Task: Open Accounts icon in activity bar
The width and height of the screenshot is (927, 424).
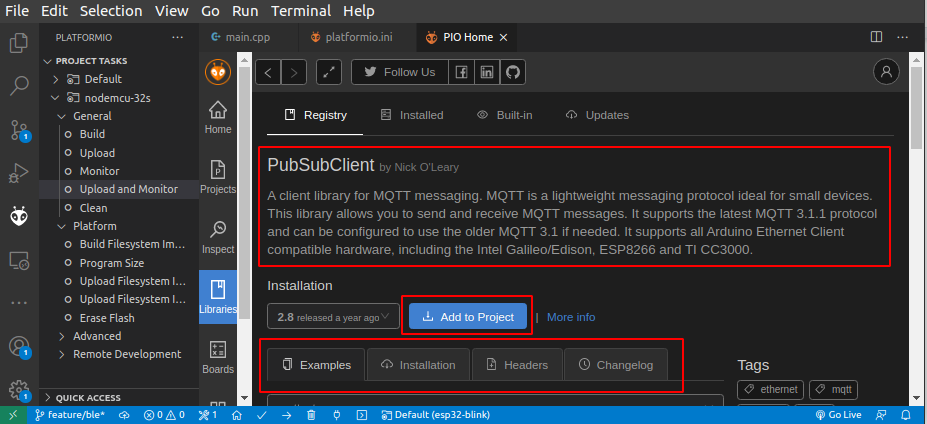Action: (19, 346)
